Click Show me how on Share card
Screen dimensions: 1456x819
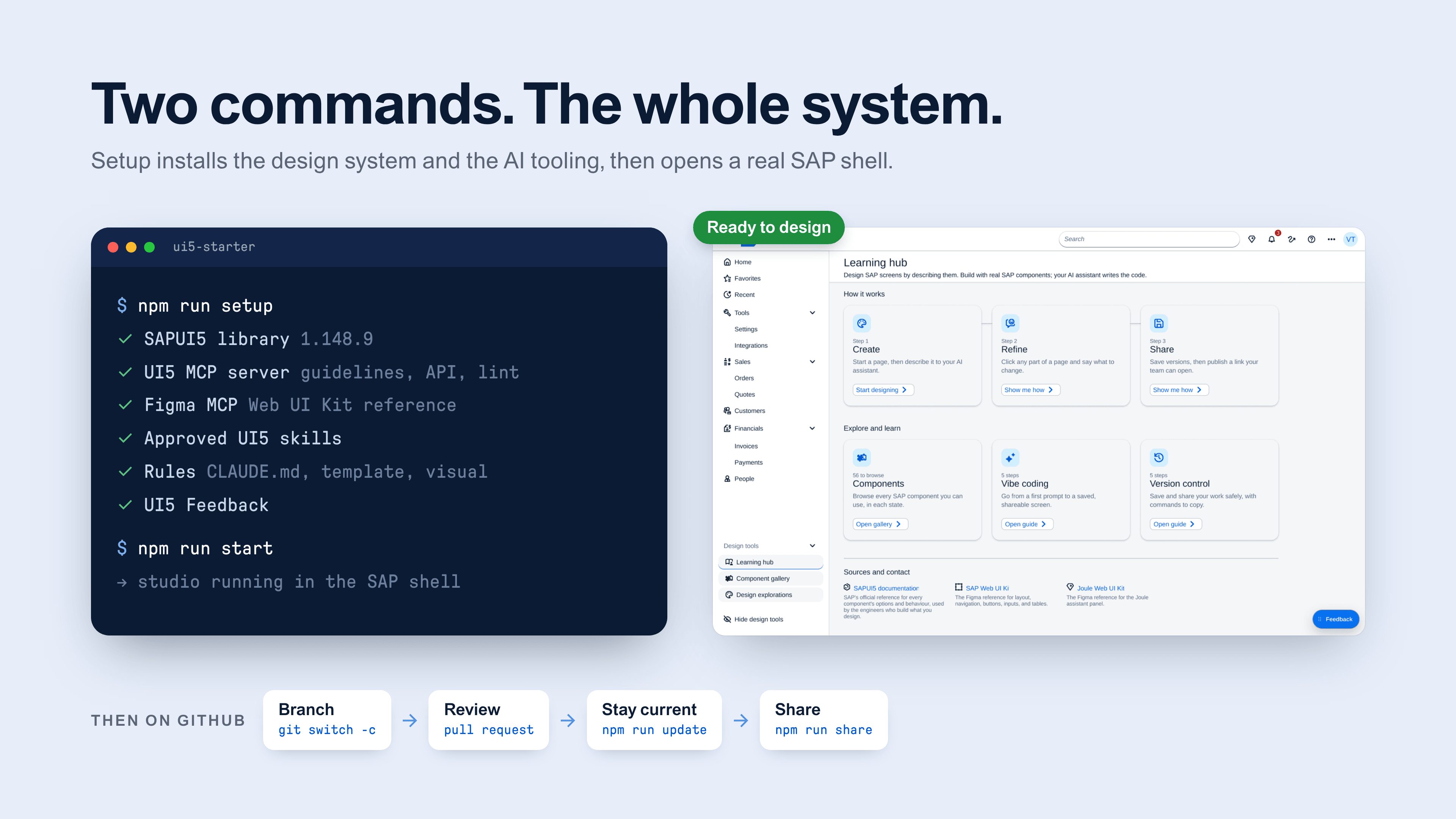1179,390
